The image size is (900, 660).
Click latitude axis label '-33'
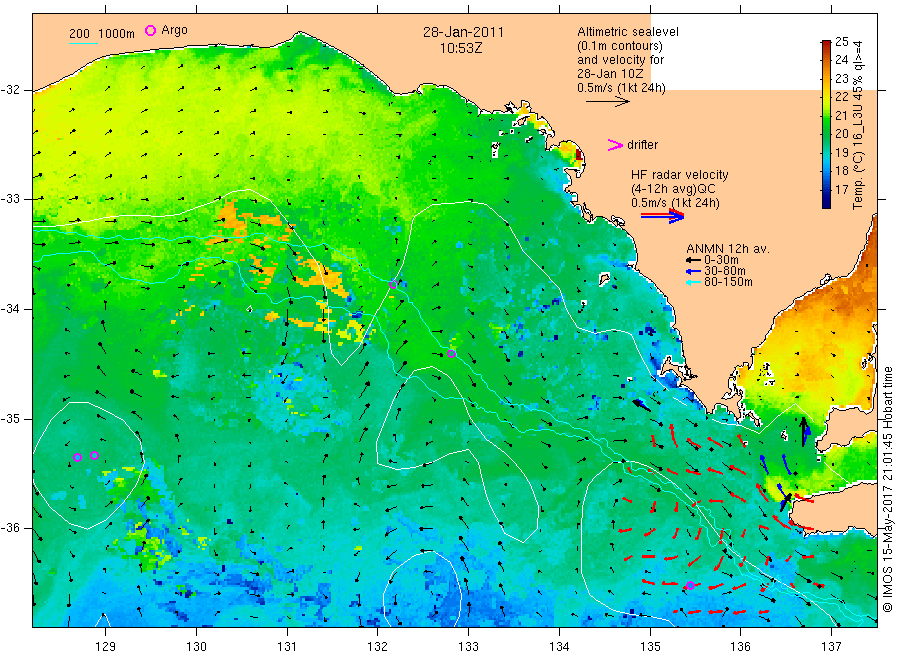tap(10, 199)
